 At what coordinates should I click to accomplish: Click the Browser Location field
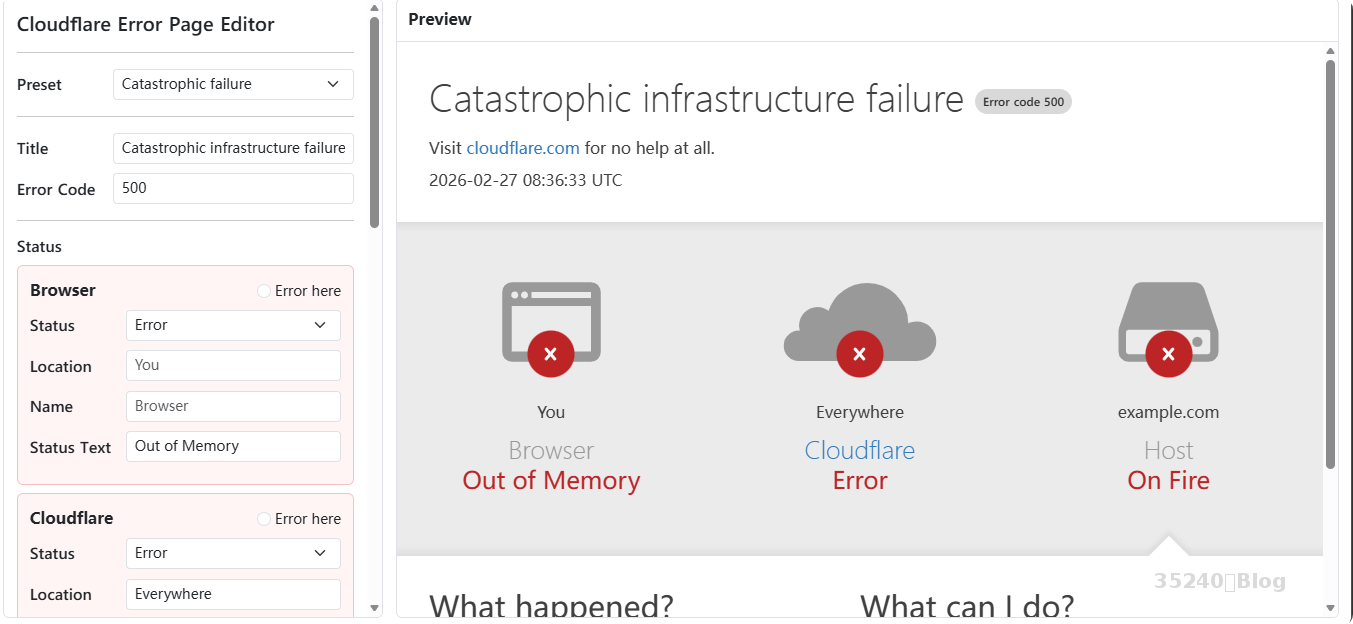[233, 365]
